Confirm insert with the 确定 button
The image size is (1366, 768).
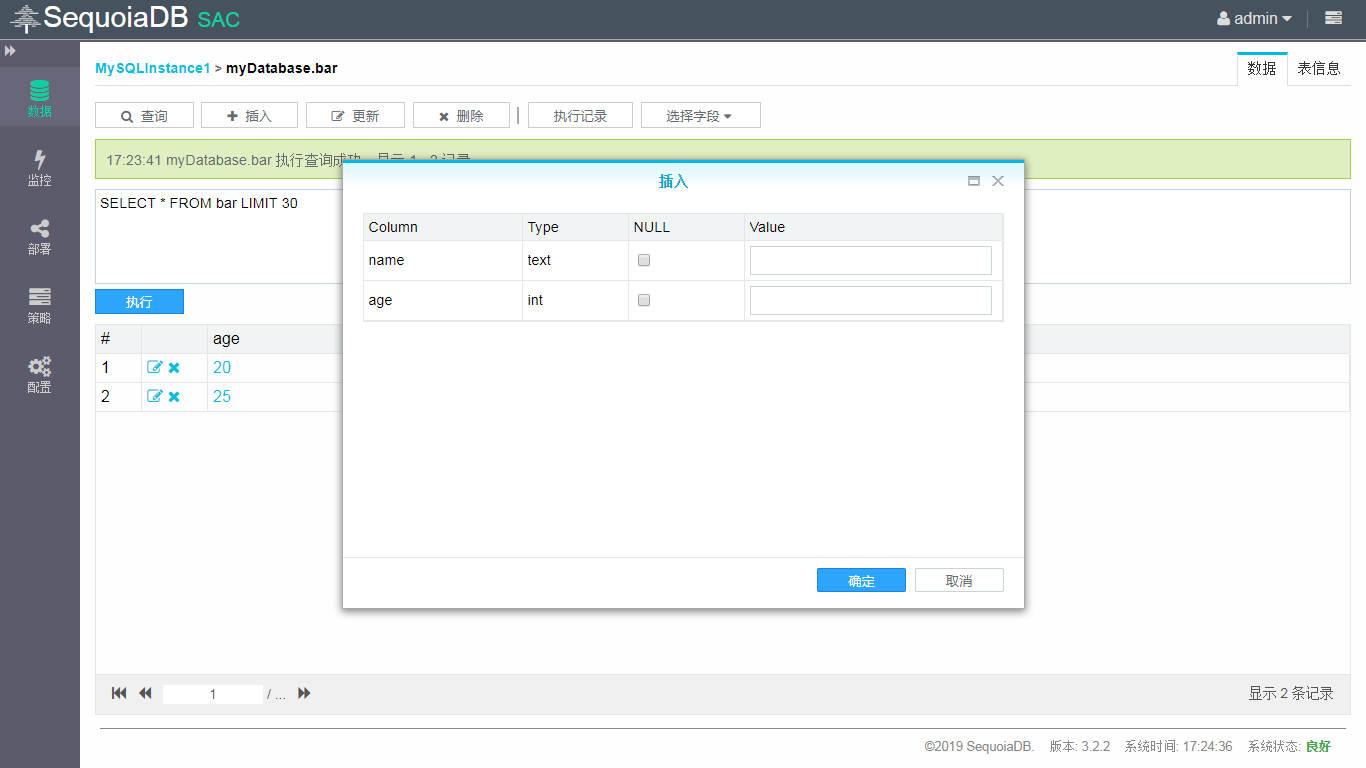861,581
